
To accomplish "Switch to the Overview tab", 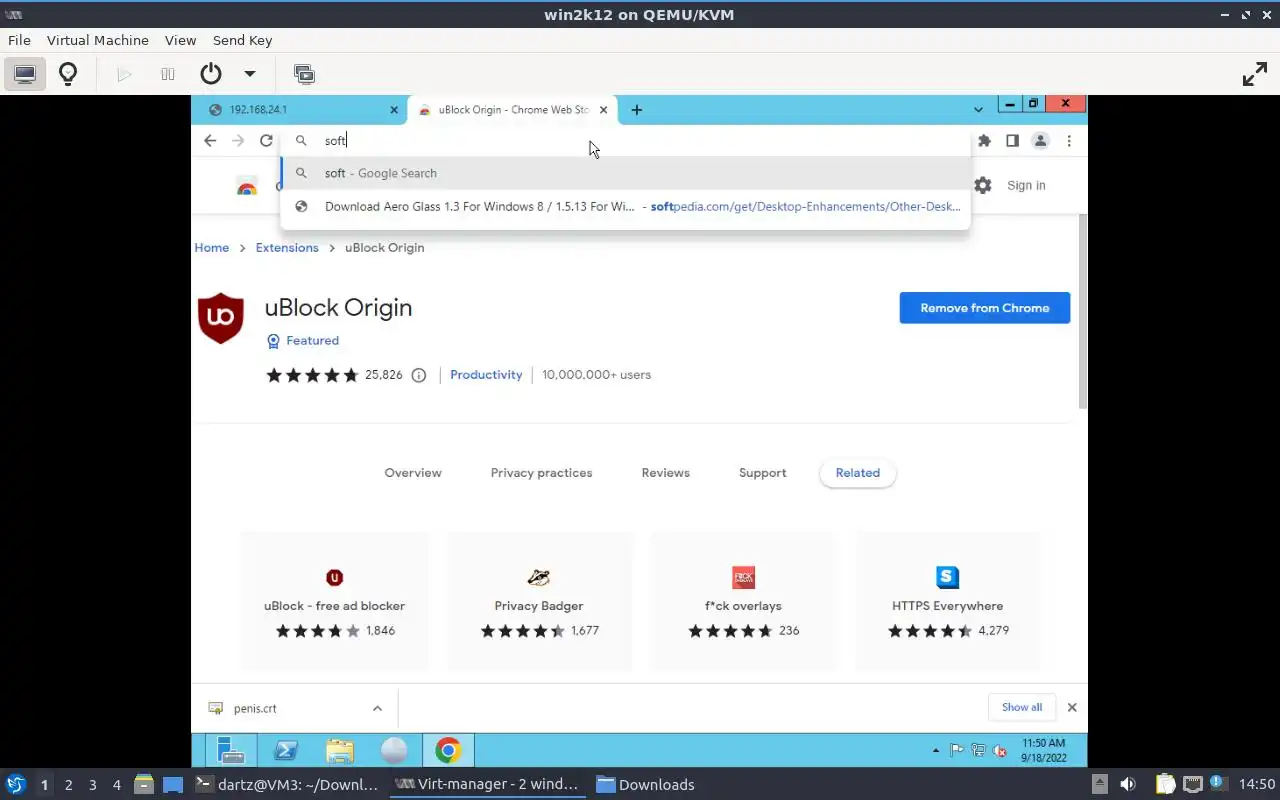I will point(413,473).
